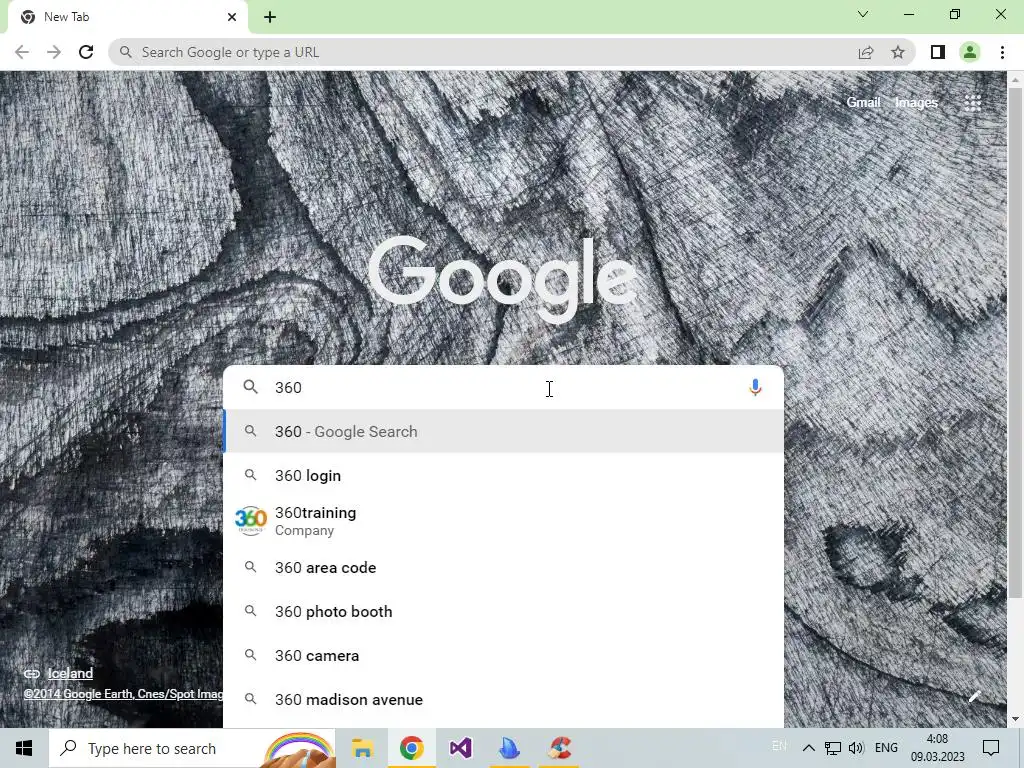Select the '360 madison avenue' suggestion
The width and height of the screenshot is (1024, 768).
(x=504, y=699)
